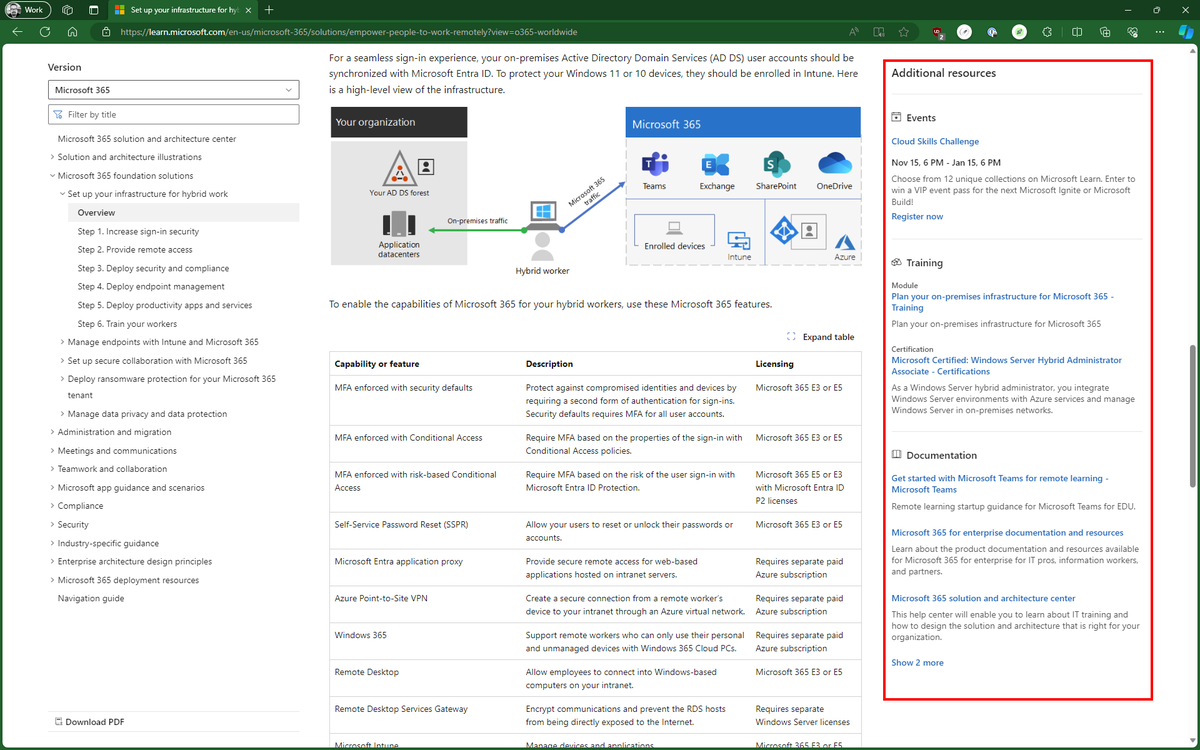Open Step 3. Deploy security and compliance
1200x750 pixels.
[153, 268]
